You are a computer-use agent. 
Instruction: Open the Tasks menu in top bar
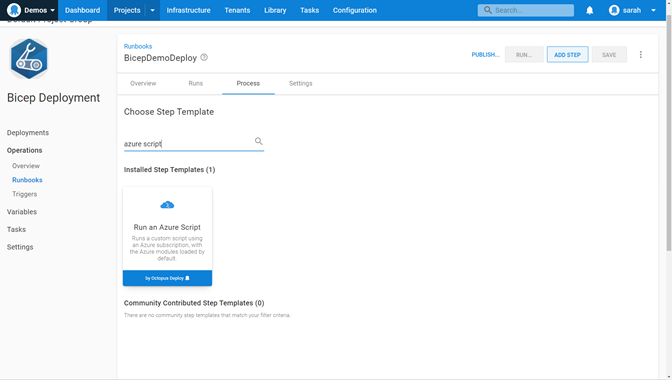pos(309,10)
